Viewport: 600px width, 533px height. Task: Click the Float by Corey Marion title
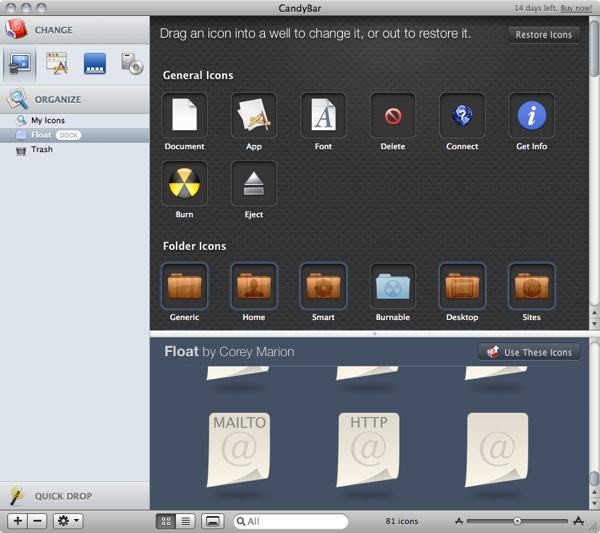click(x=229, y=352)
